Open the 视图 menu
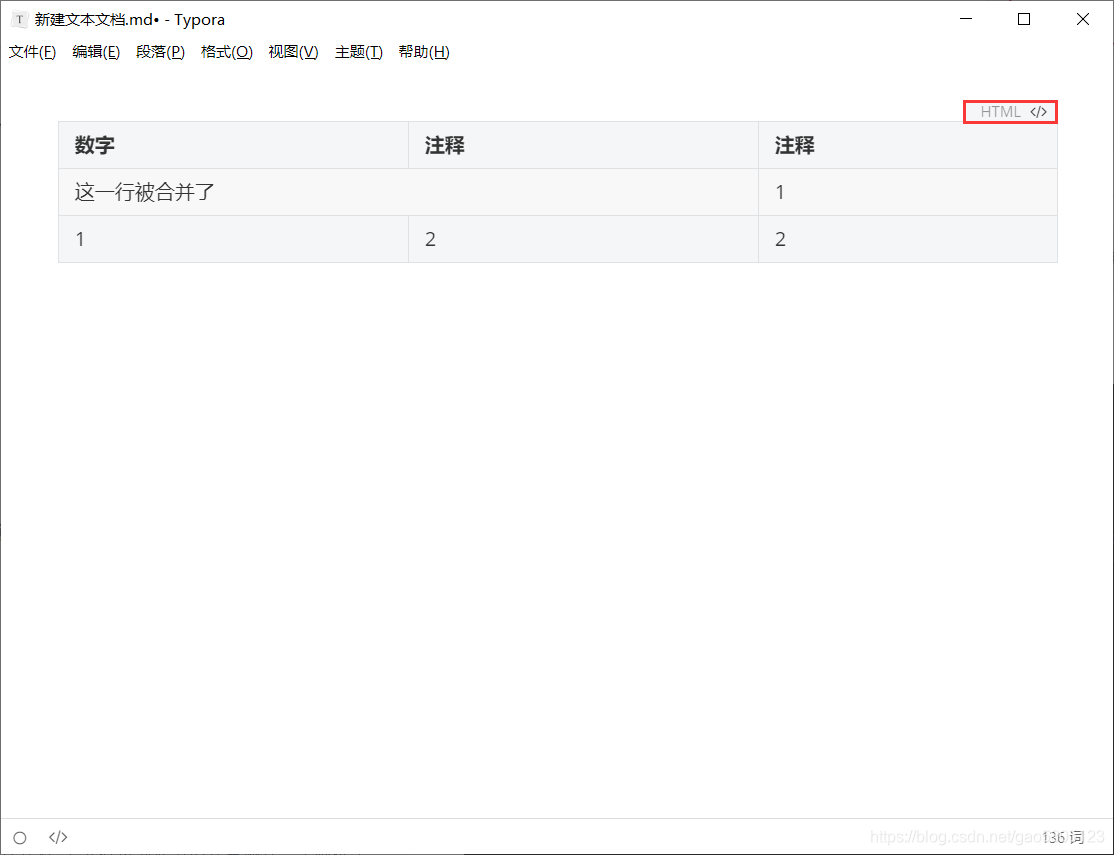Viewport: 1114px width, 855px height. click(292, 52)
